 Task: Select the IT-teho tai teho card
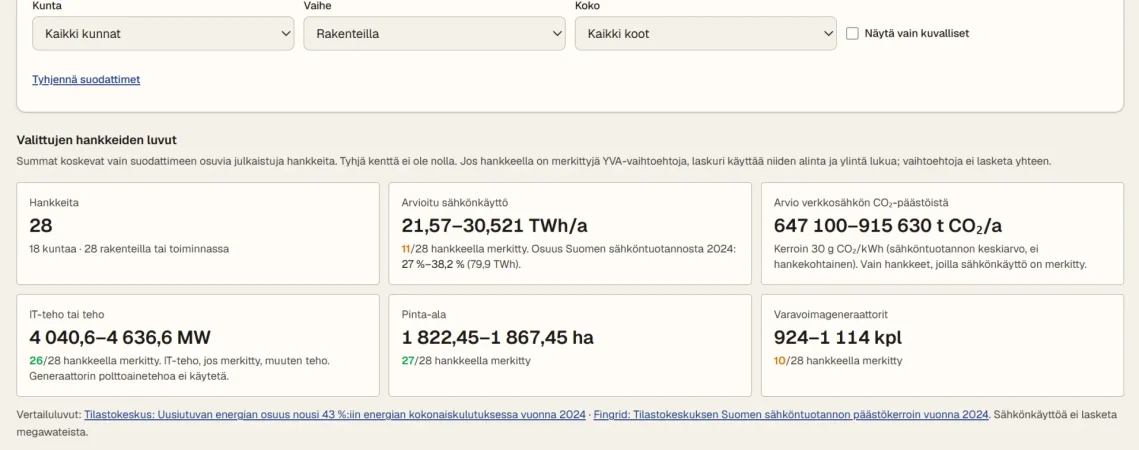[x=198, y=345]
